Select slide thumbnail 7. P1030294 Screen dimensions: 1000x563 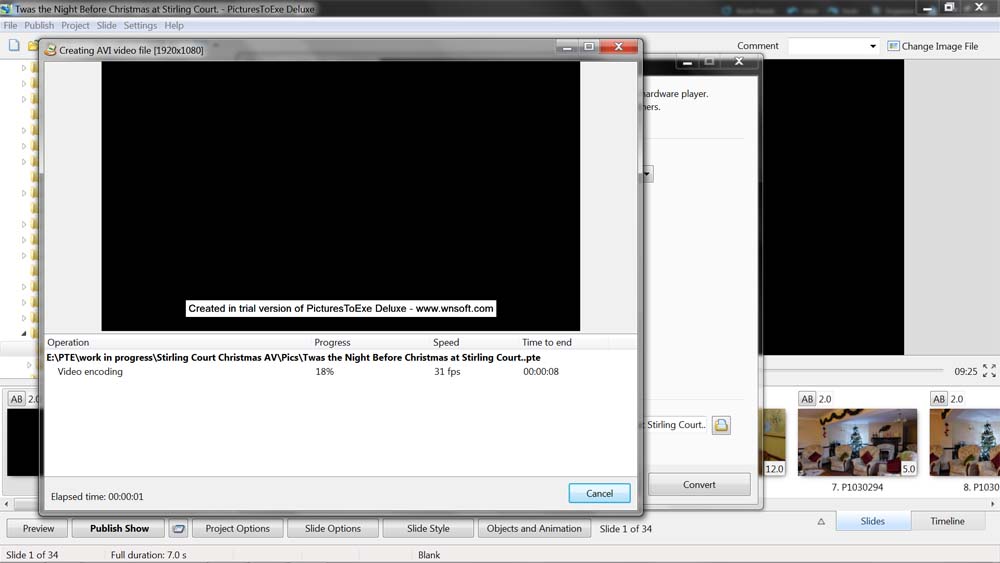click(857, 442)
